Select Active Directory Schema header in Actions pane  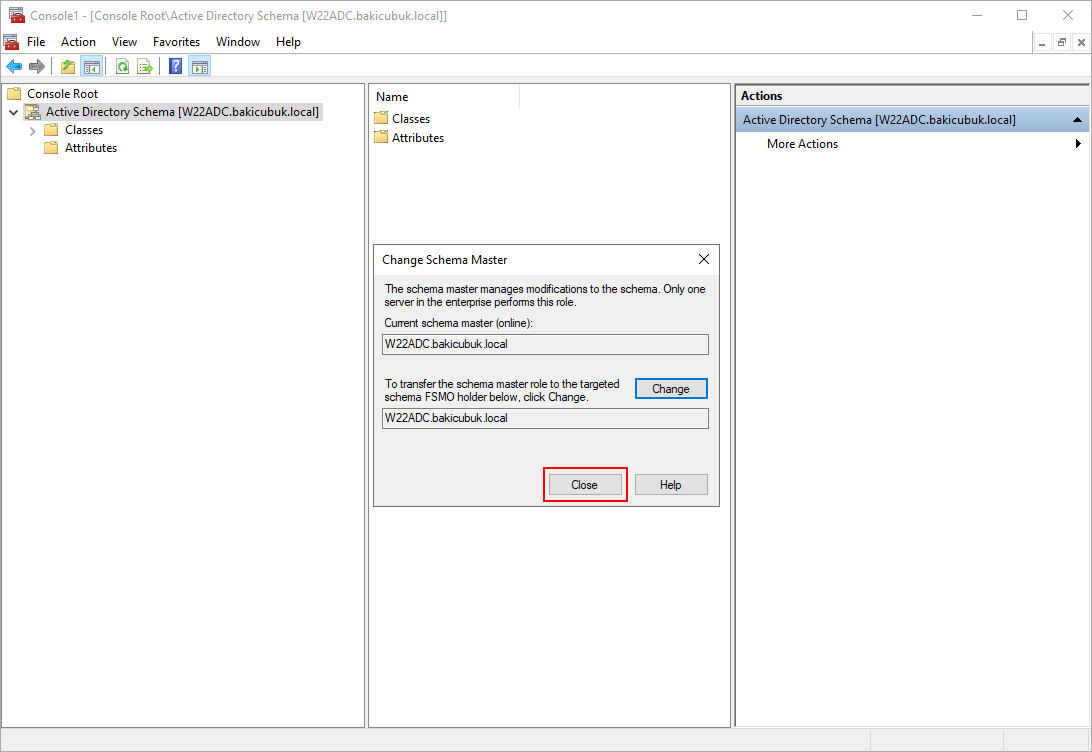pyautogui.click(x=912, y=120)
